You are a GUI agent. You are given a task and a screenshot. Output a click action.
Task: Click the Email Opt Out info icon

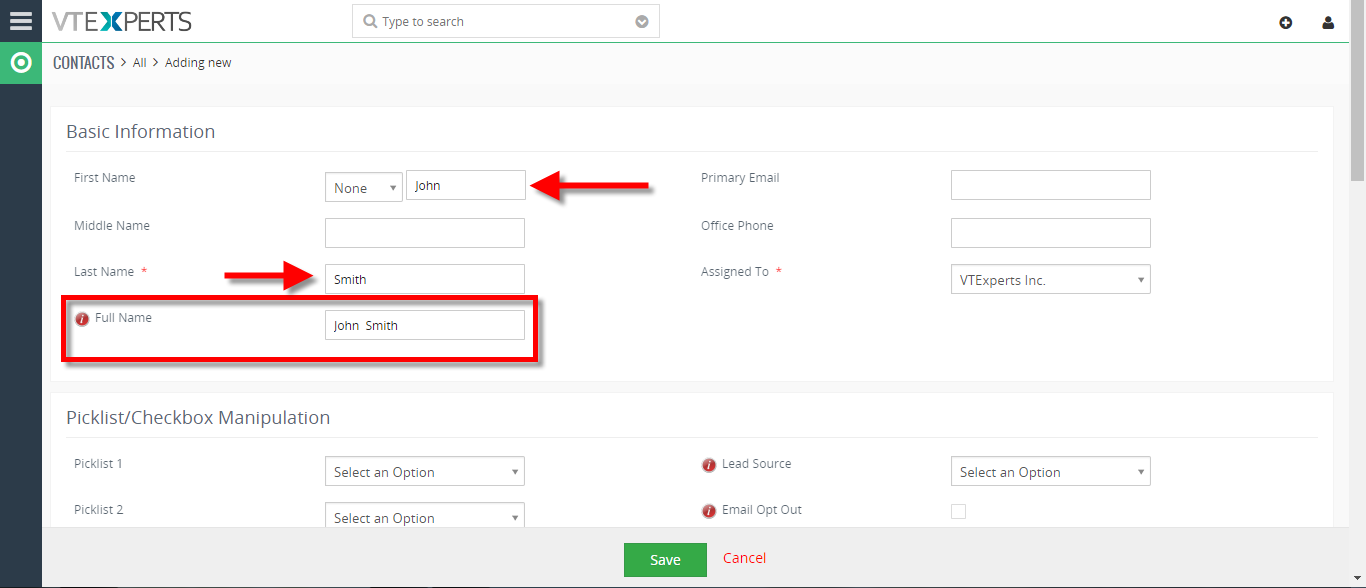pos(709,511)
